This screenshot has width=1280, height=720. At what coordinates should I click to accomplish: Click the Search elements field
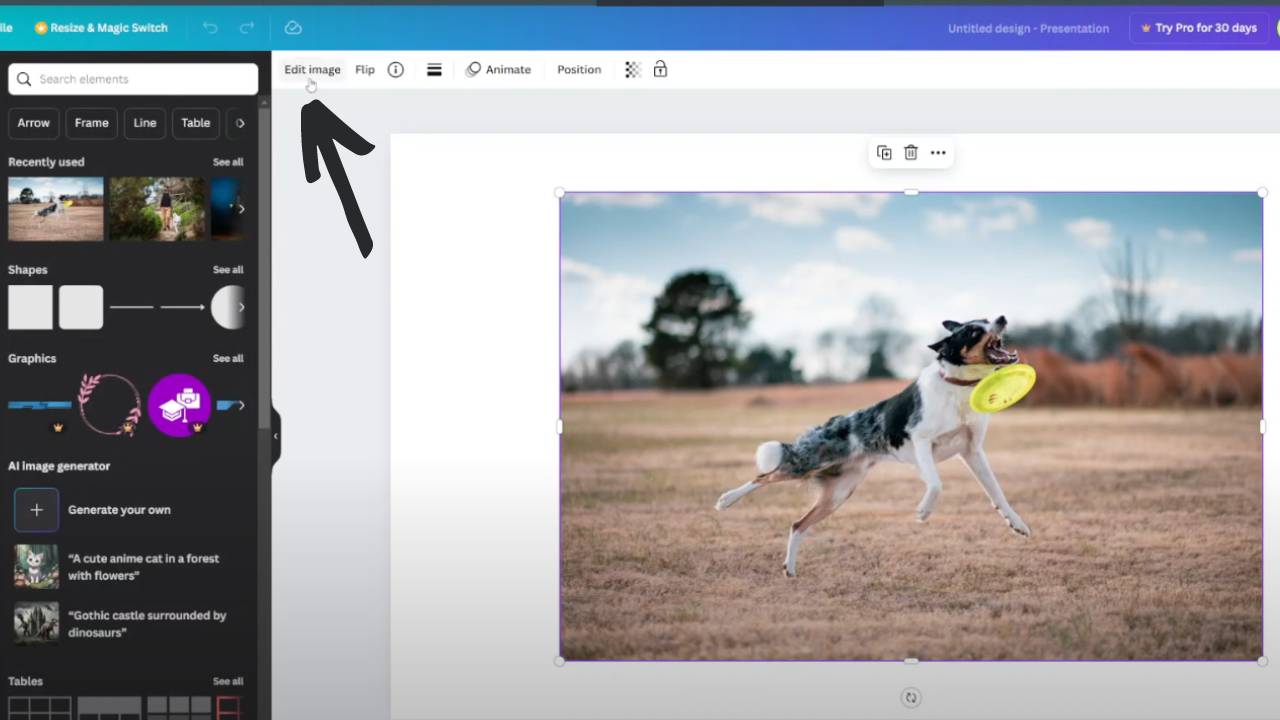pyautogui.click(x=133, y=79)
